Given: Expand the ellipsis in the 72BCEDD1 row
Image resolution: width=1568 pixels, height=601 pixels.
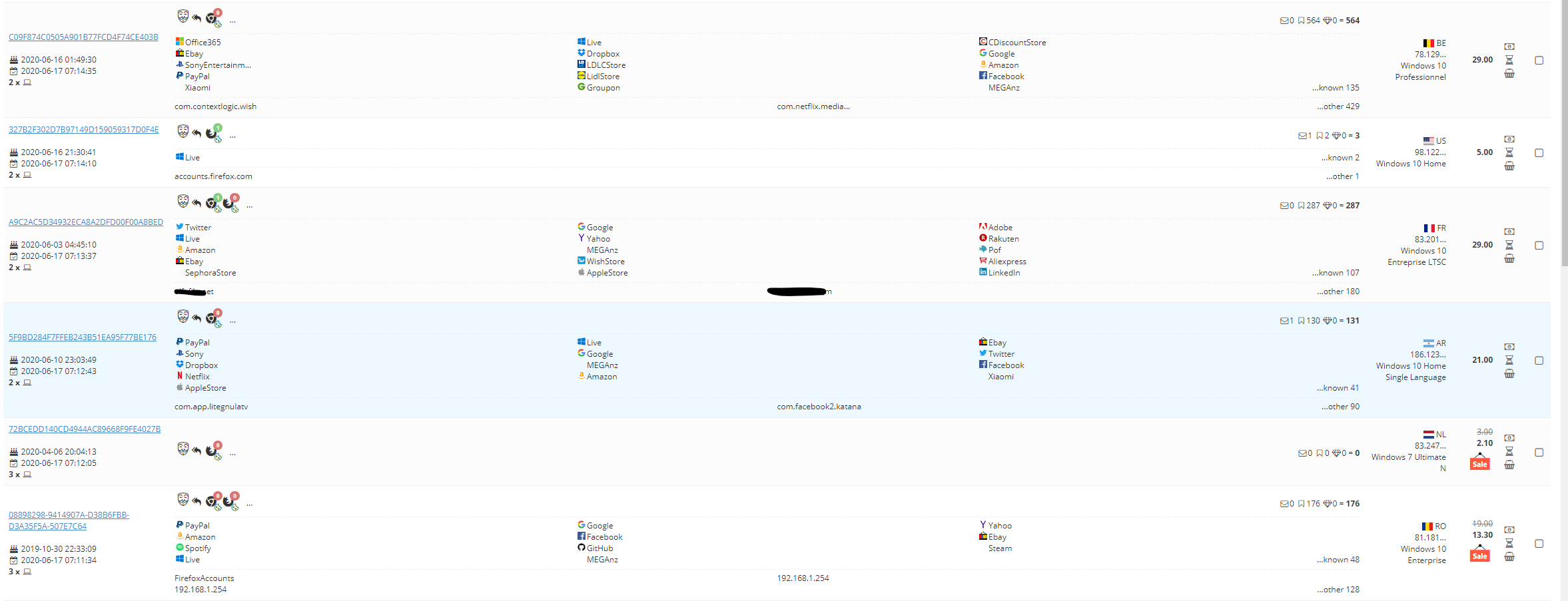Looking at the screenshot, I should [x=232, y=453].
